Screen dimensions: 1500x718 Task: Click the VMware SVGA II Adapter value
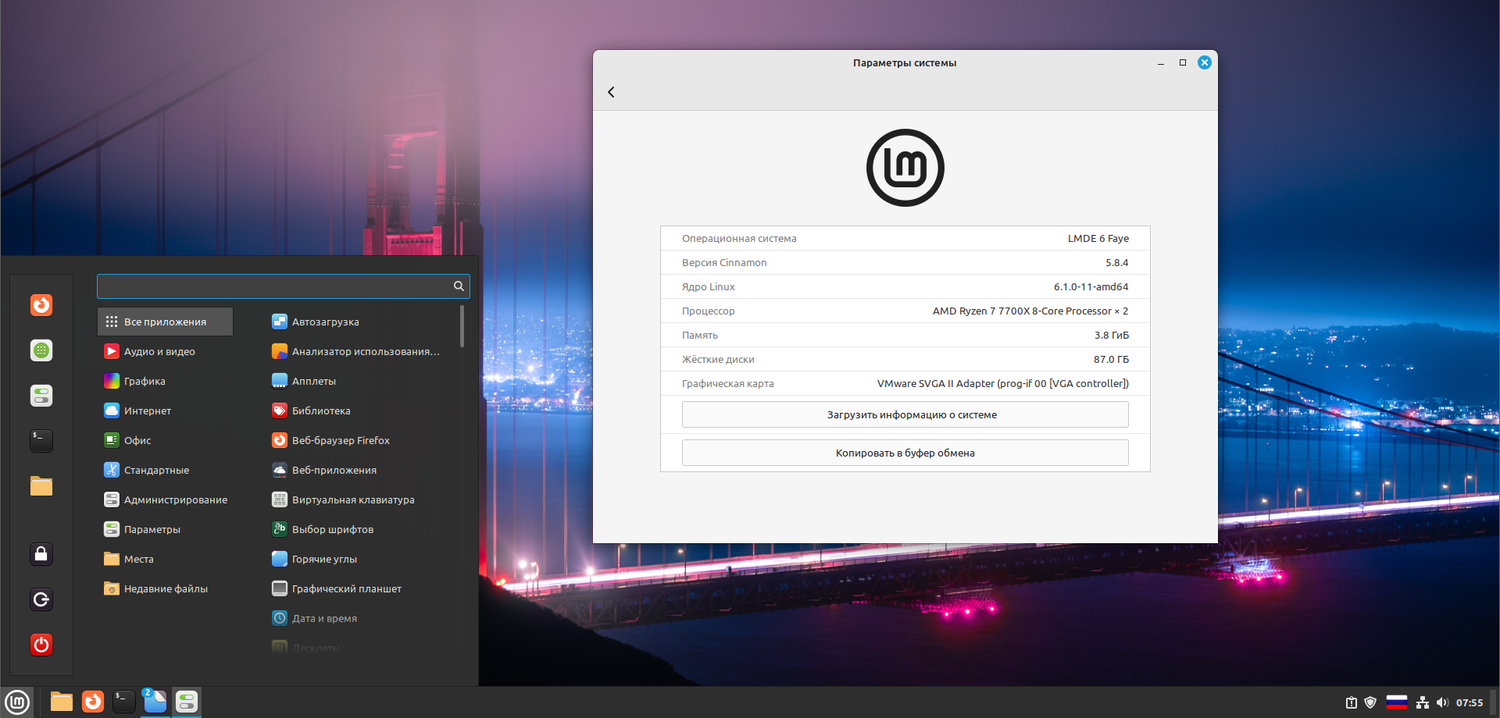point(1003,383)
